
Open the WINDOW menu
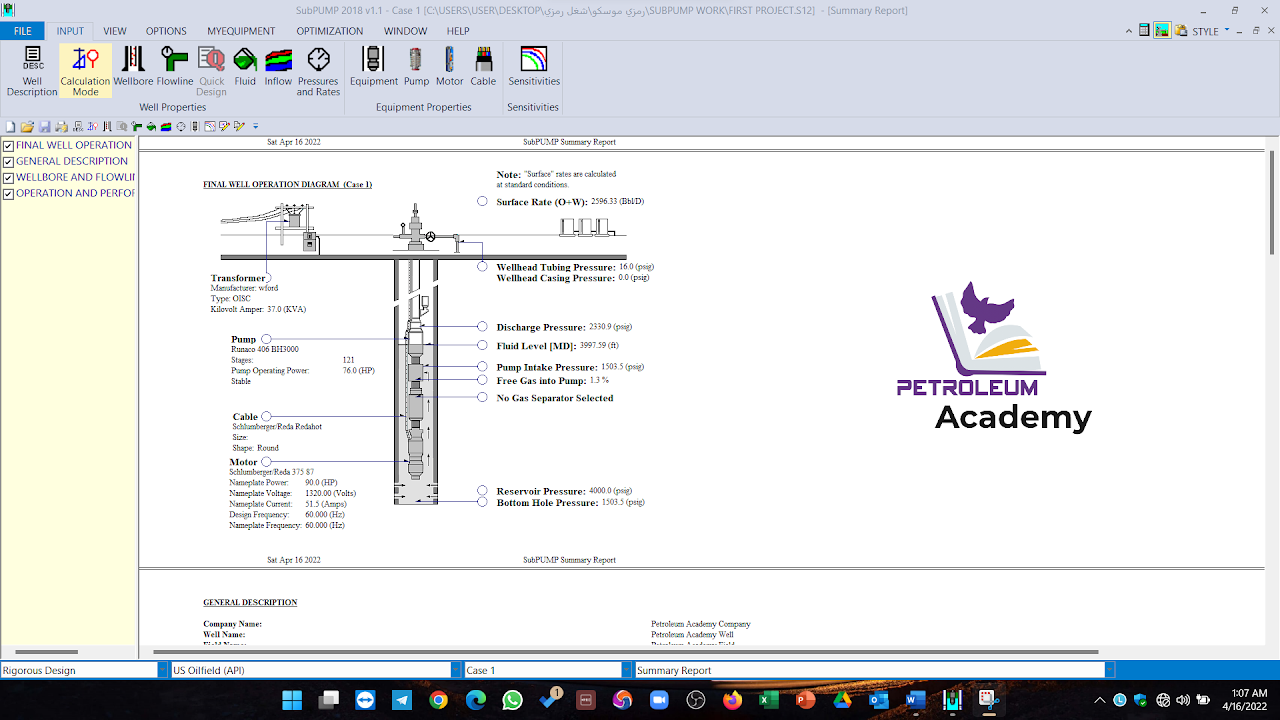point(405,31)
